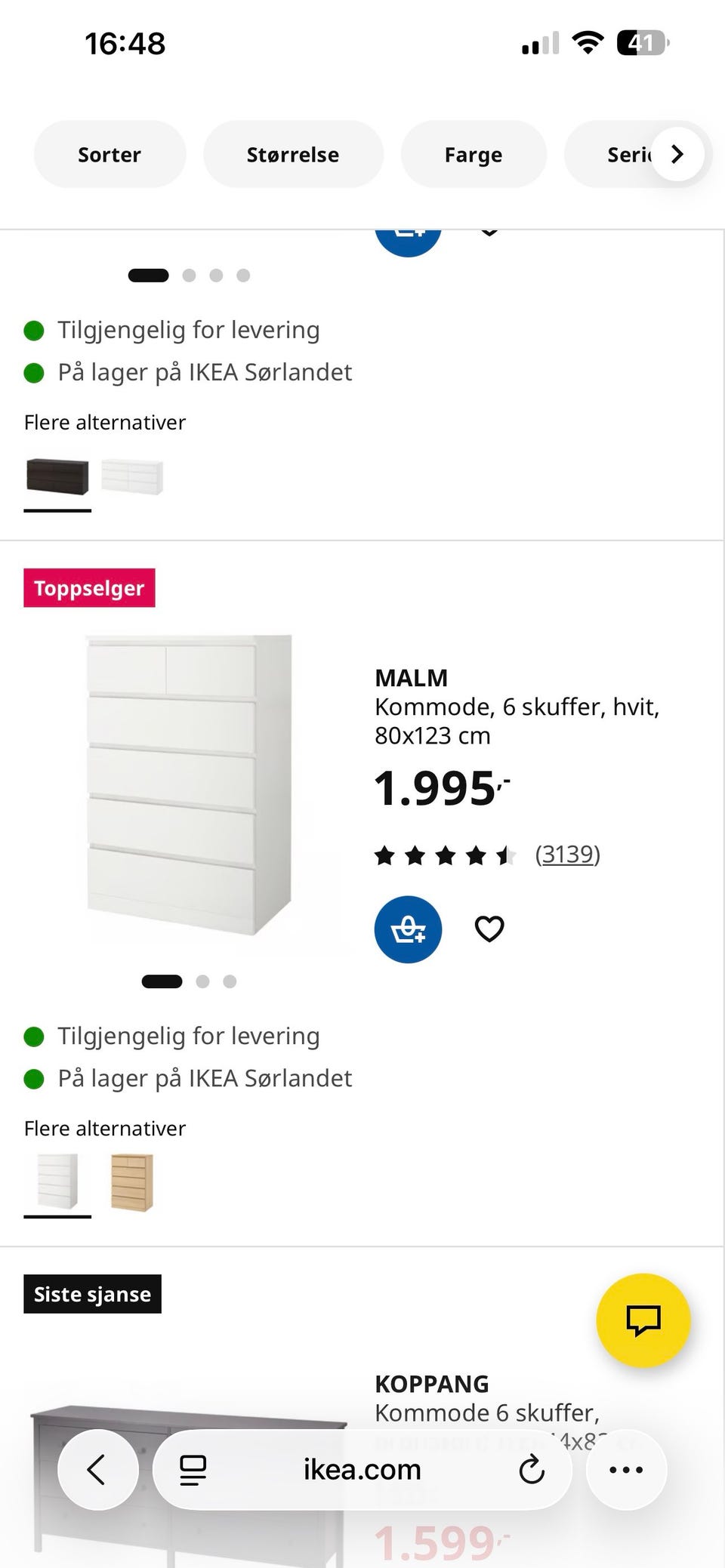Select the birch MALM alternative thumbnail
The image size is (725, 1568).
point(133,1183)
